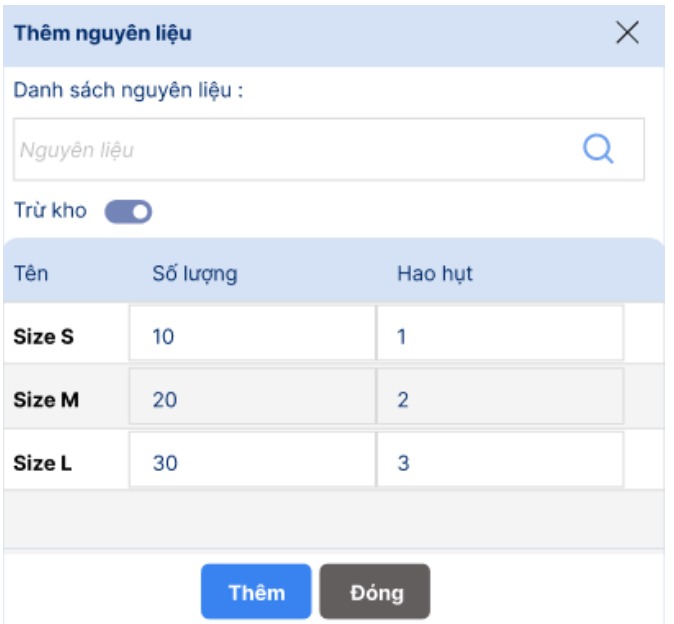This screenshot has width=674, height=624.
Task: Click the Số lượng column header
Action: 194,274
